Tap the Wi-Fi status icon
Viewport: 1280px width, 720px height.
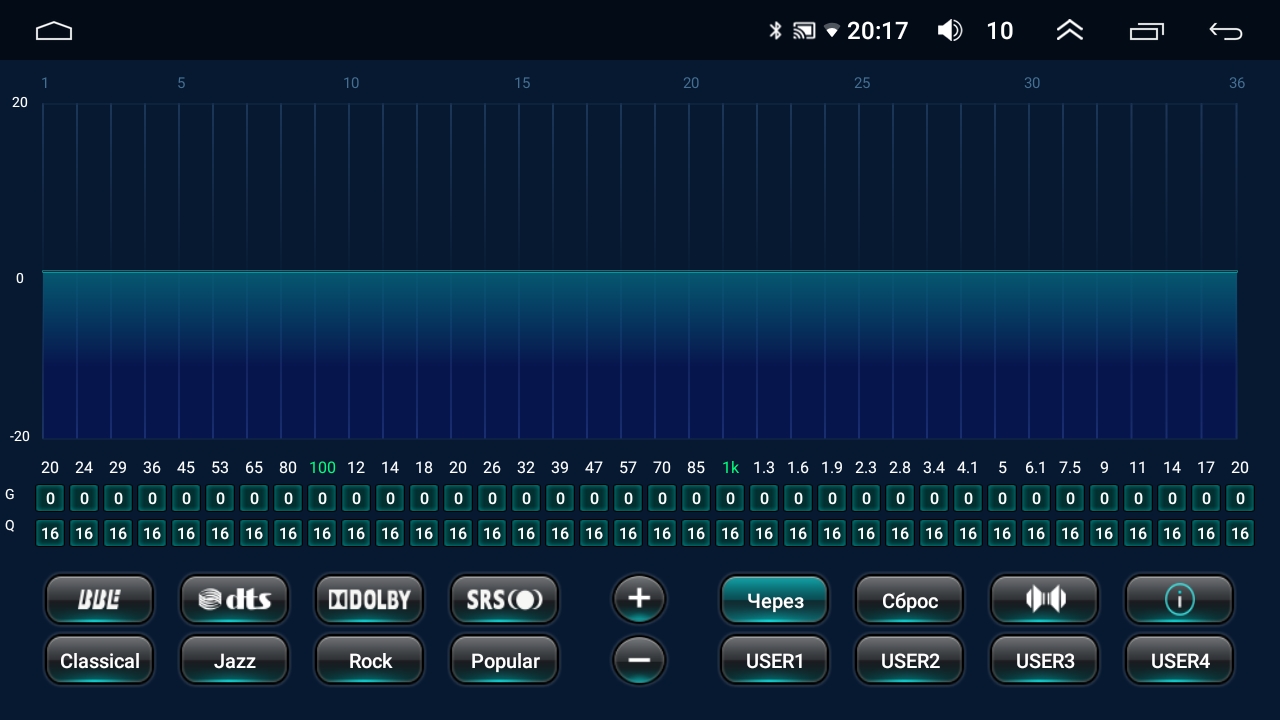coord(832,31)
